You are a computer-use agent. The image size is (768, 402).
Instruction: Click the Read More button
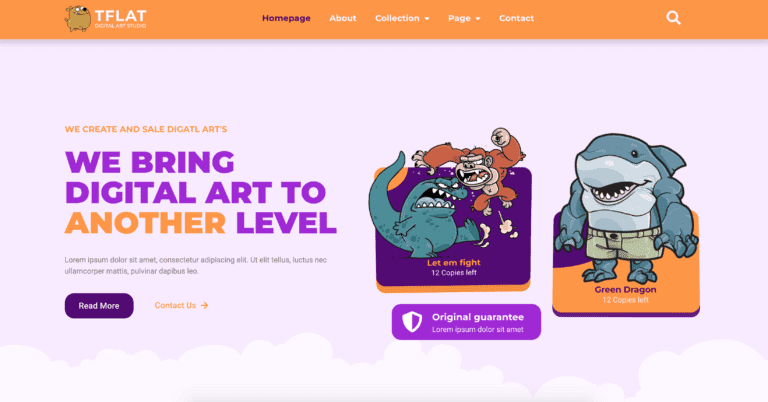(x=99, y=306)
